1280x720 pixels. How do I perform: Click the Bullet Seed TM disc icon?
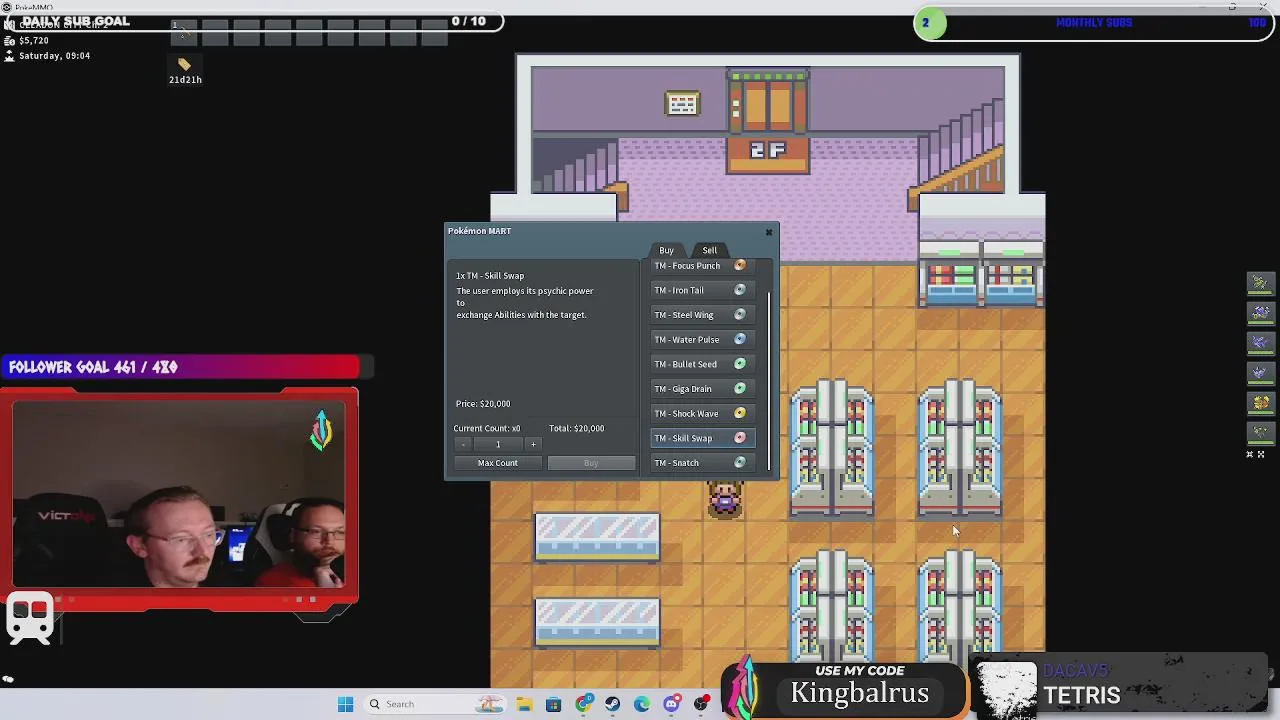(x=740, y=364)
